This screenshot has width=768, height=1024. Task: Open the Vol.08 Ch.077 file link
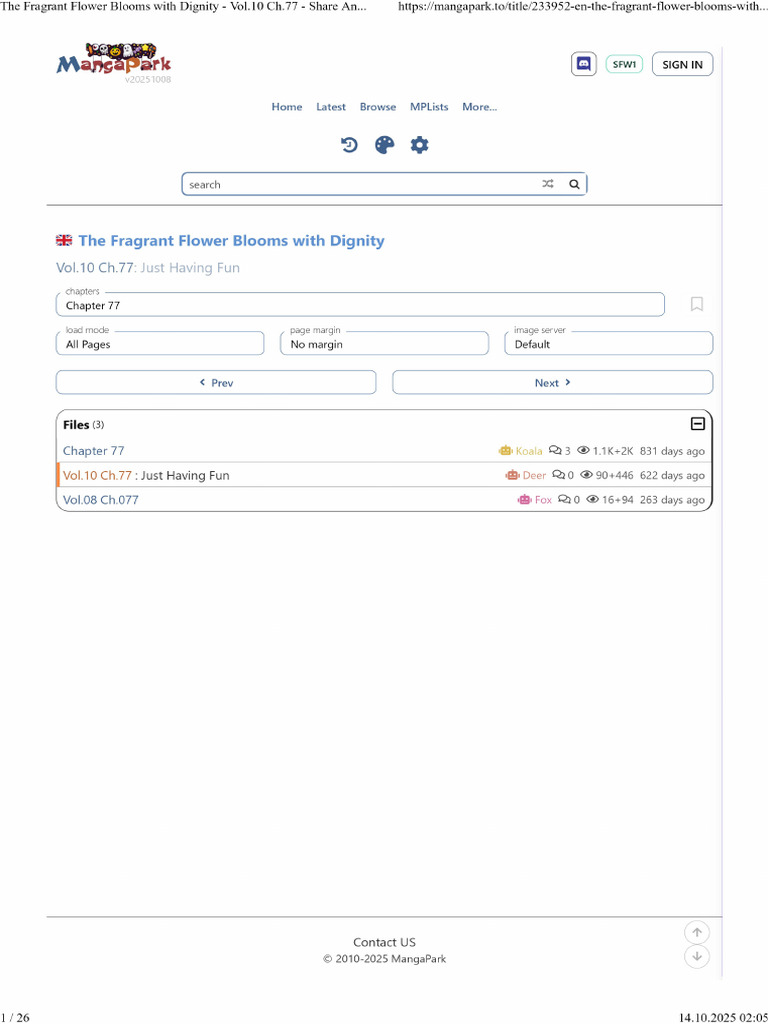click(101, 500)
